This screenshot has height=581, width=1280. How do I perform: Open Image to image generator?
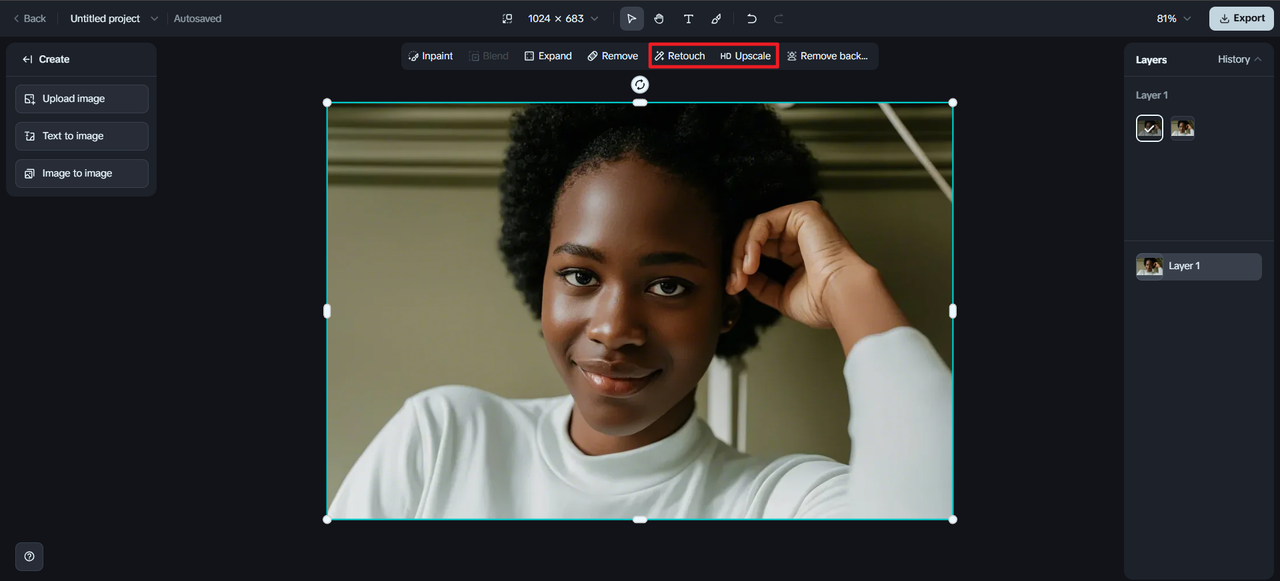point(82,173)
